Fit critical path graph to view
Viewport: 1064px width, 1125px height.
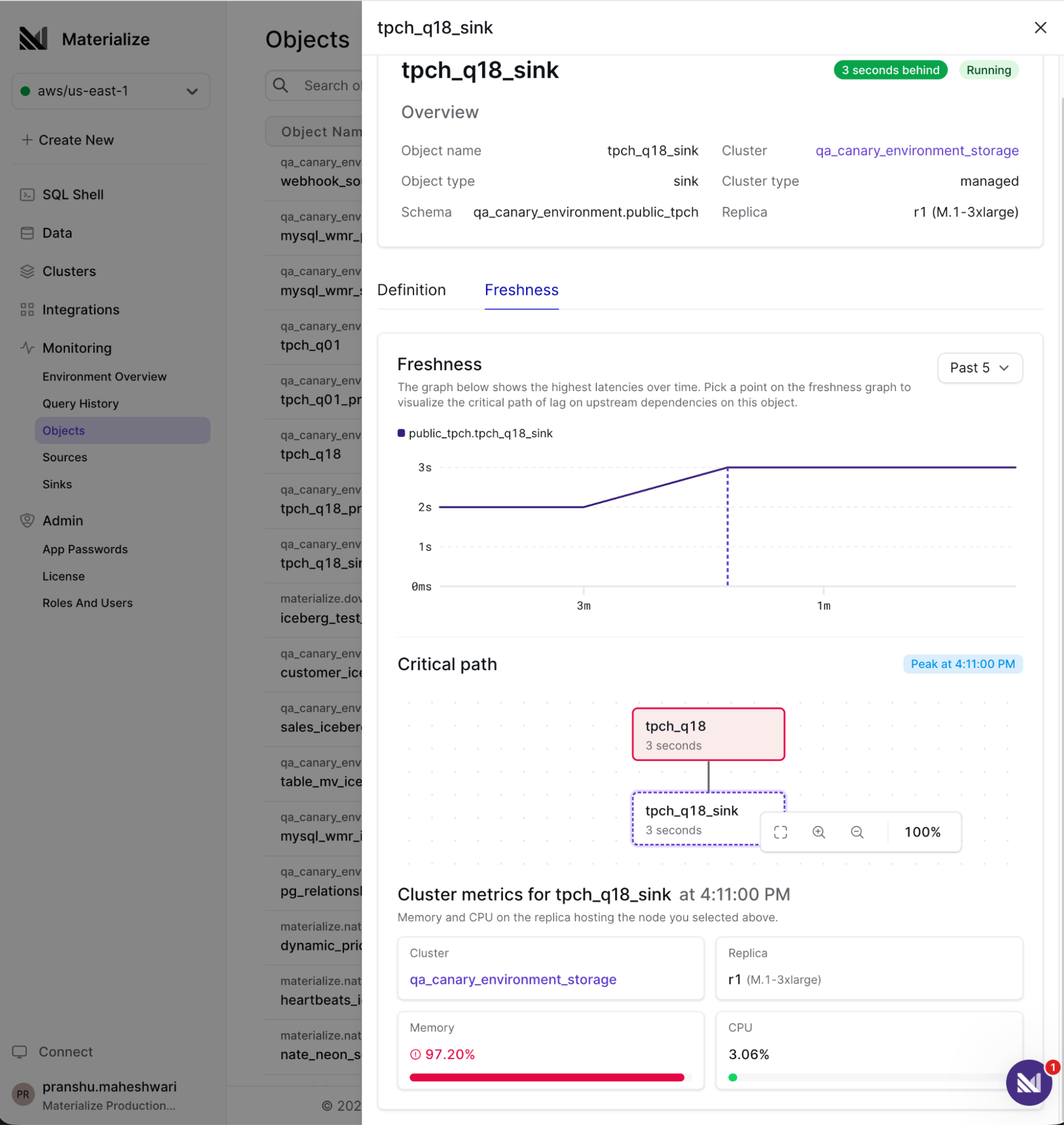[x=780, y=832]
